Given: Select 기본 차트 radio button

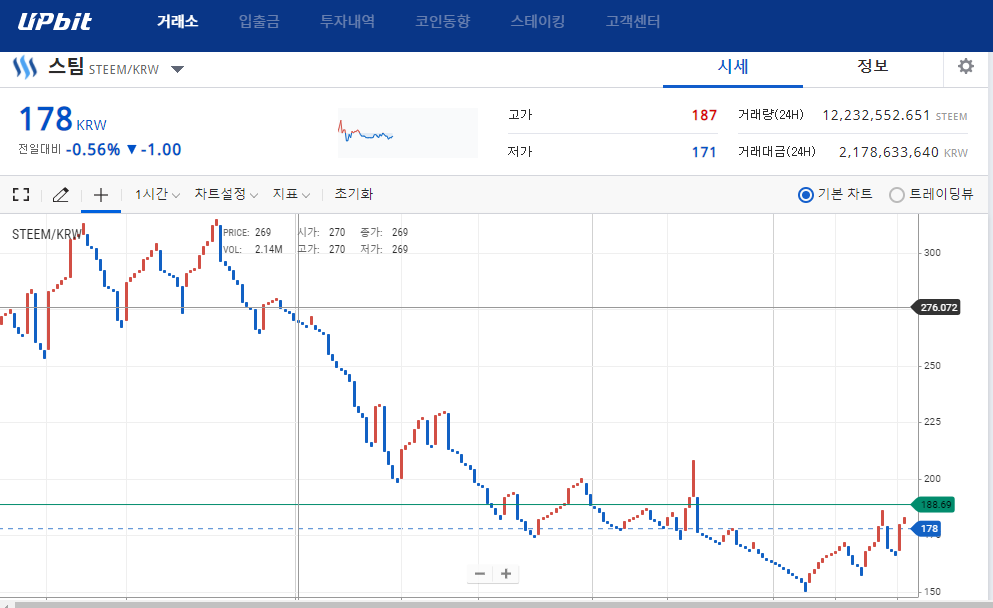Looking at the screenshot, I should [806, 194].
